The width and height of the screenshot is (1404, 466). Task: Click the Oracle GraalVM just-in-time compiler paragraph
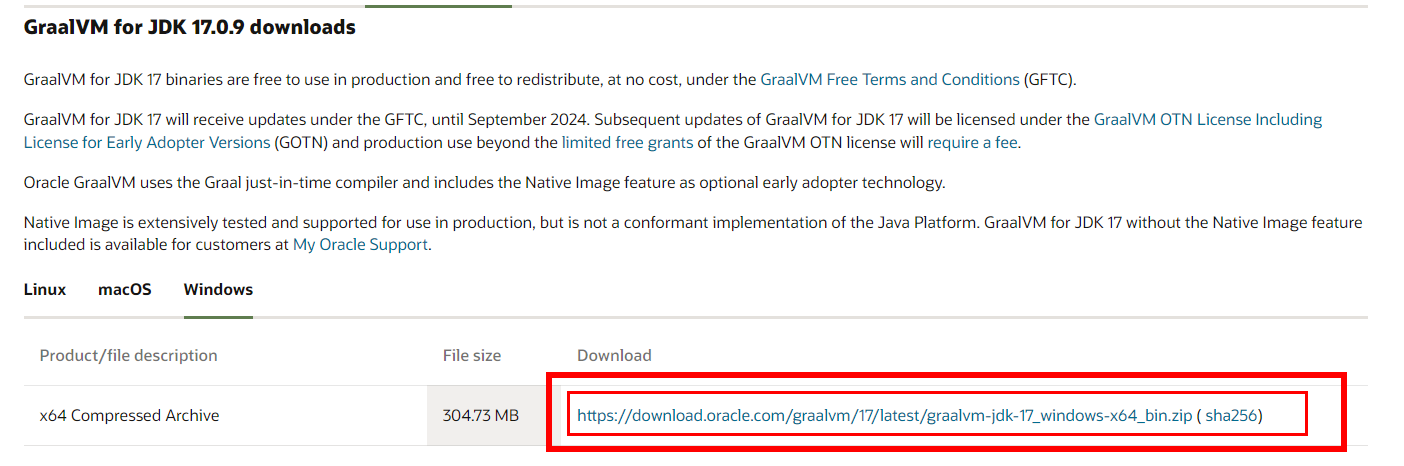click(484, 183)
